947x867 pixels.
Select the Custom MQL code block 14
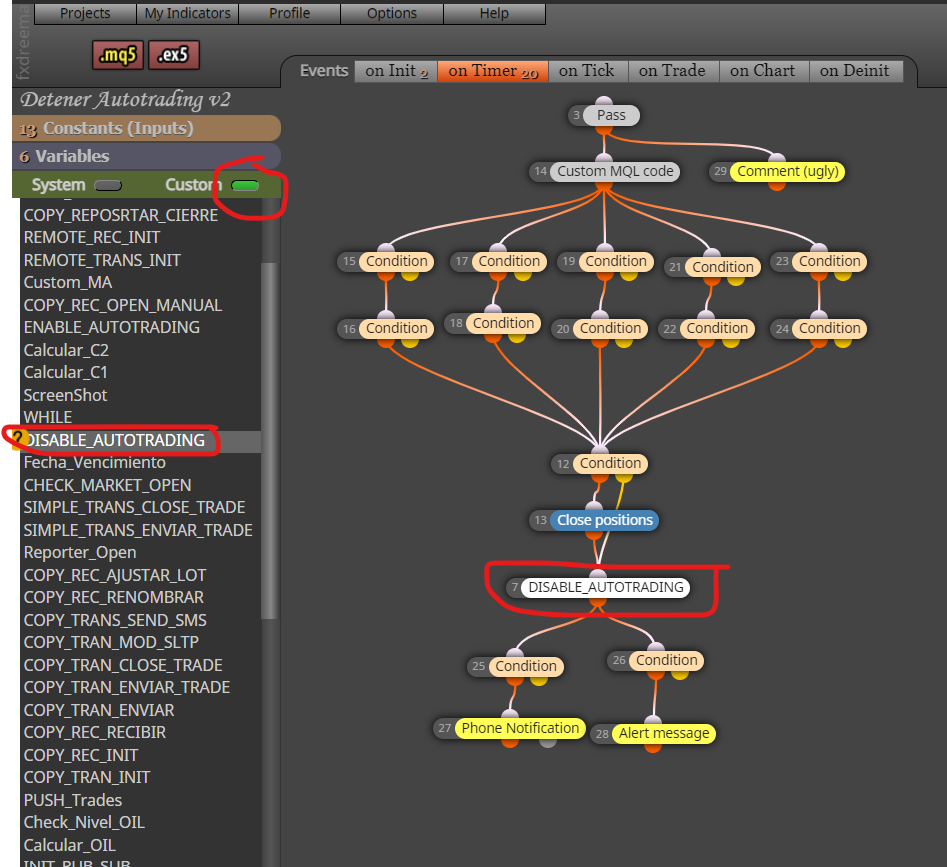615,171
